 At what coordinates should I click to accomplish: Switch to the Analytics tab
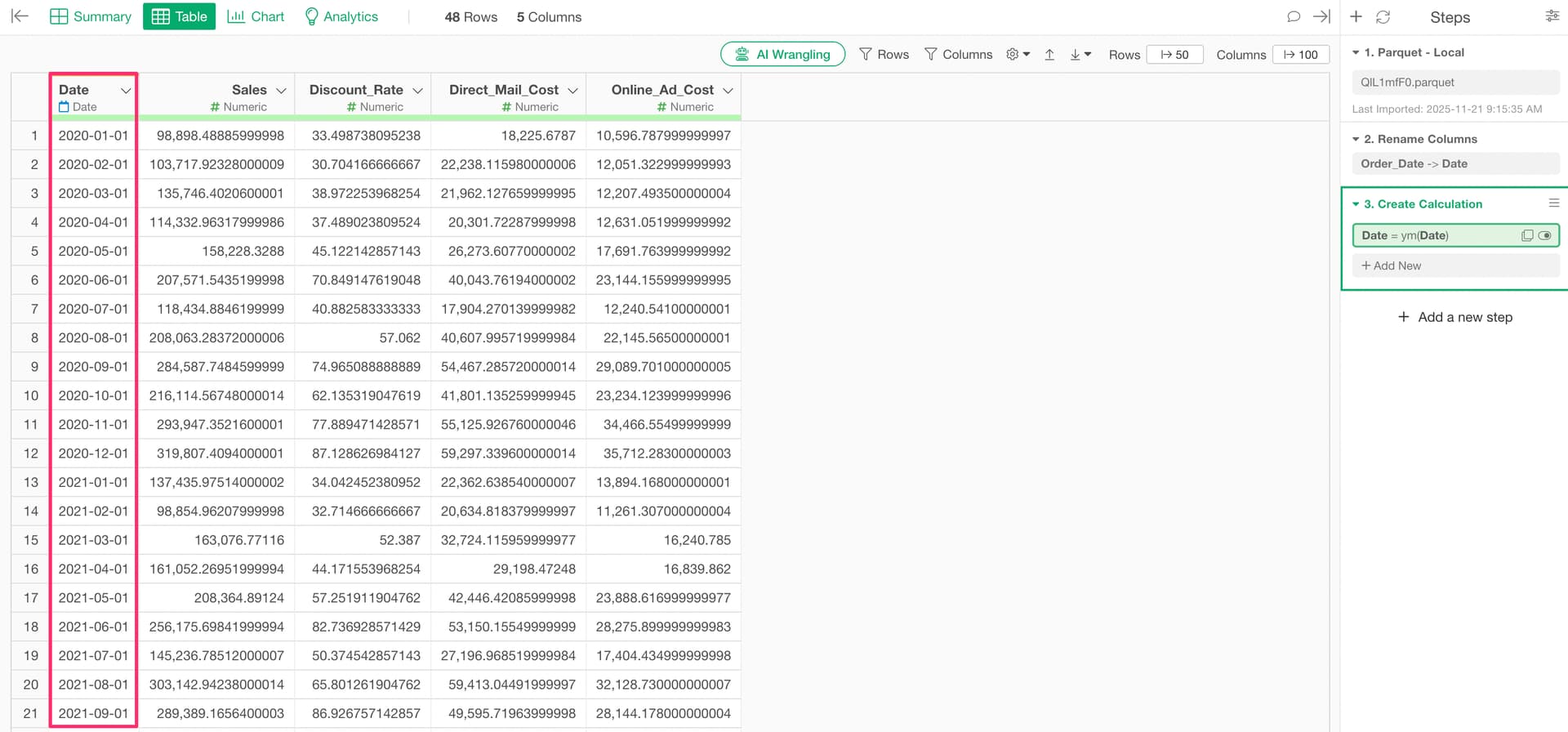(341, 16)
